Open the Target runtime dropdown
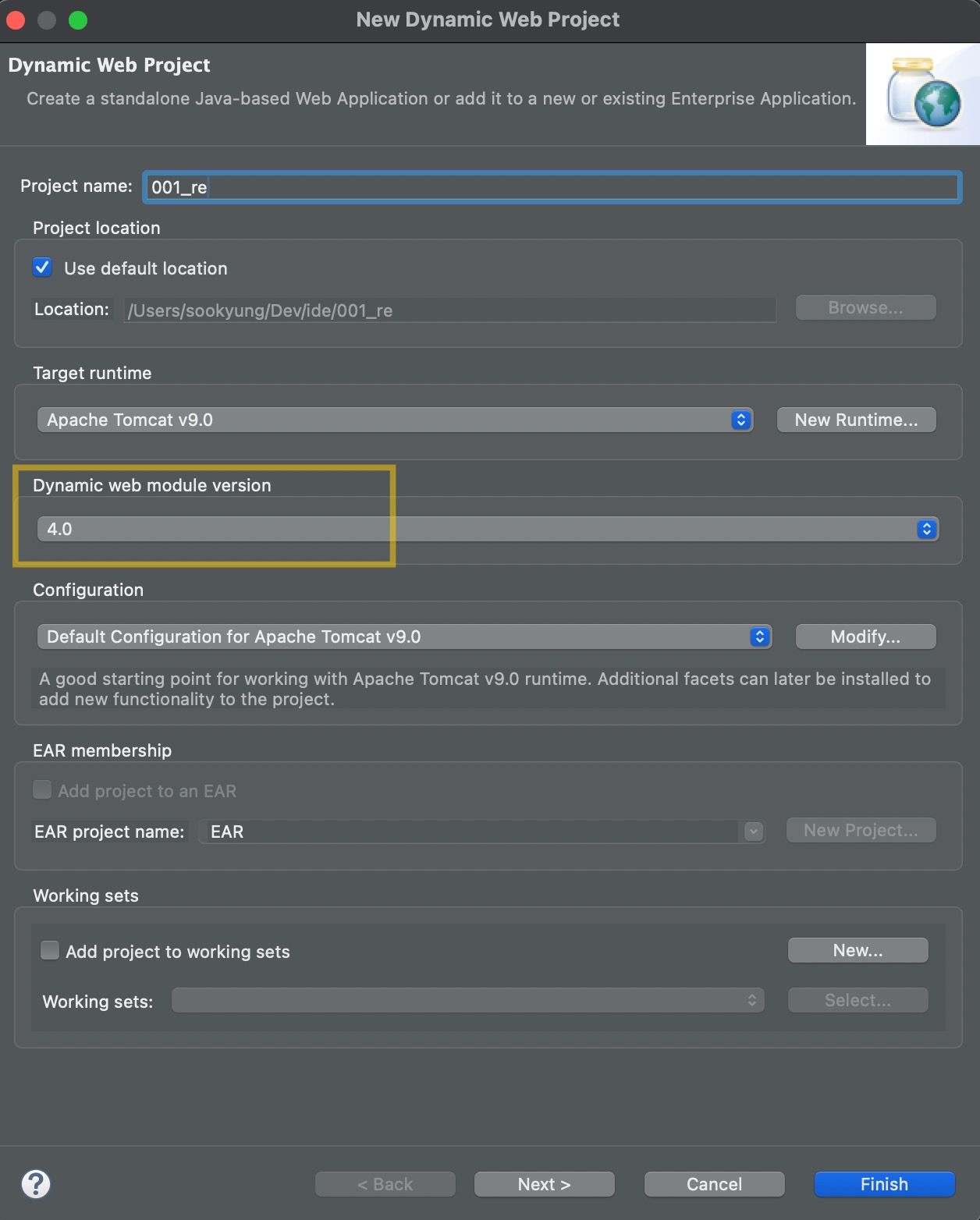 pyautogui.click(x=395, y=420)
